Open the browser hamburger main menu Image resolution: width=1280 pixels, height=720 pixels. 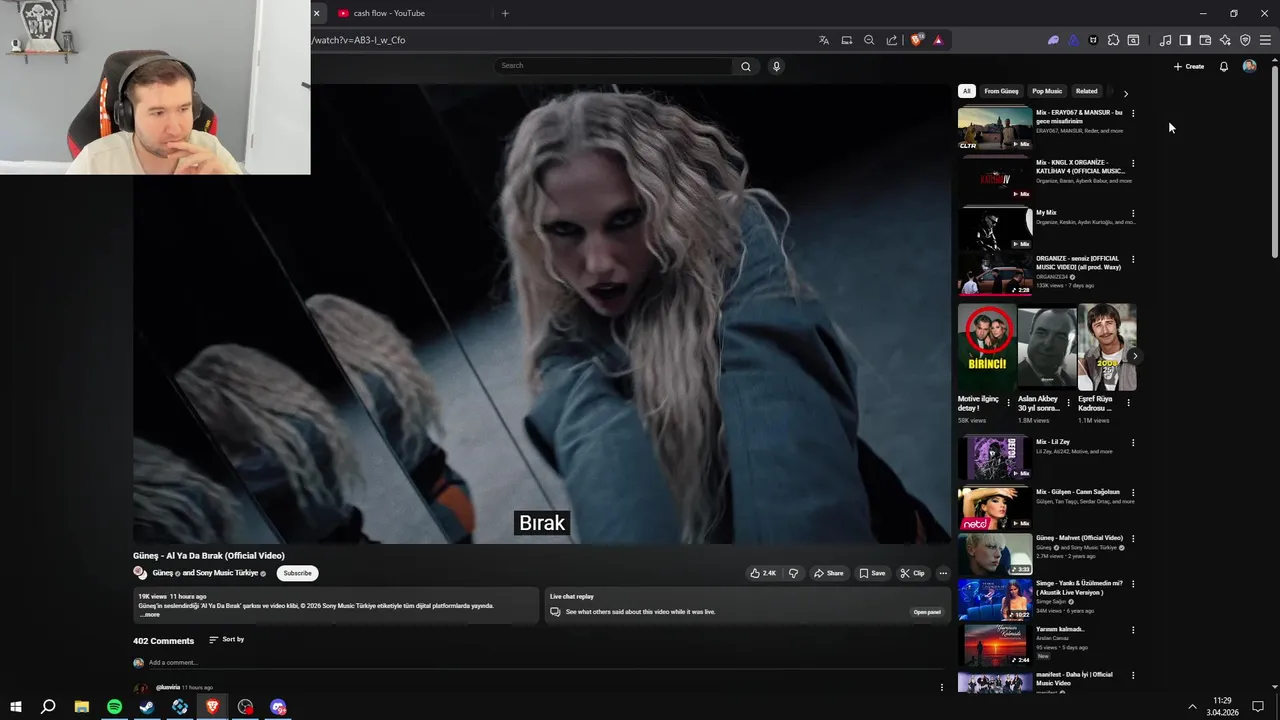[x=1265, y=40]
